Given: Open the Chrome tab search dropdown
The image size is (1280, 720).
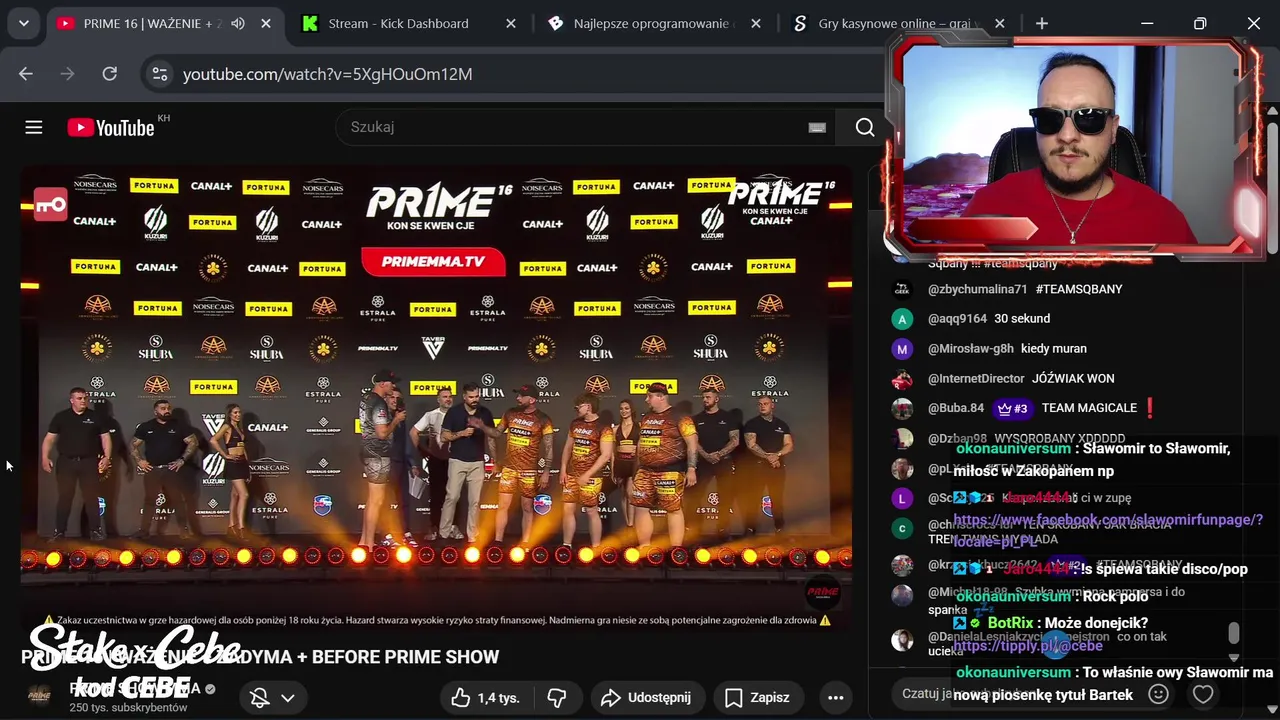Looking at the screenshot, I should pos(23,23).
